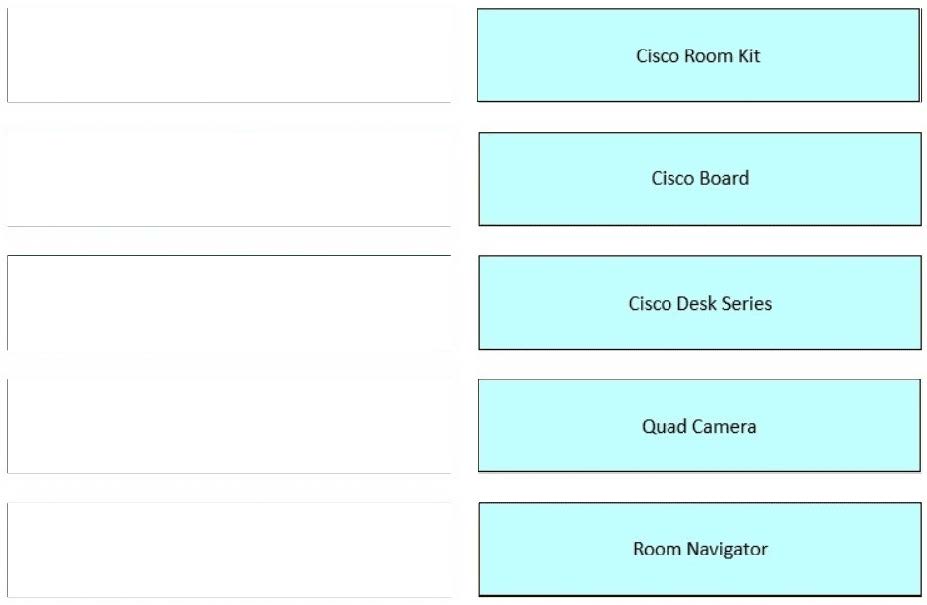Image resolution: width=927 pixels, height=605 pixels.
Task: Click the "Cisco Board" text label
Action: click(700, 179)
